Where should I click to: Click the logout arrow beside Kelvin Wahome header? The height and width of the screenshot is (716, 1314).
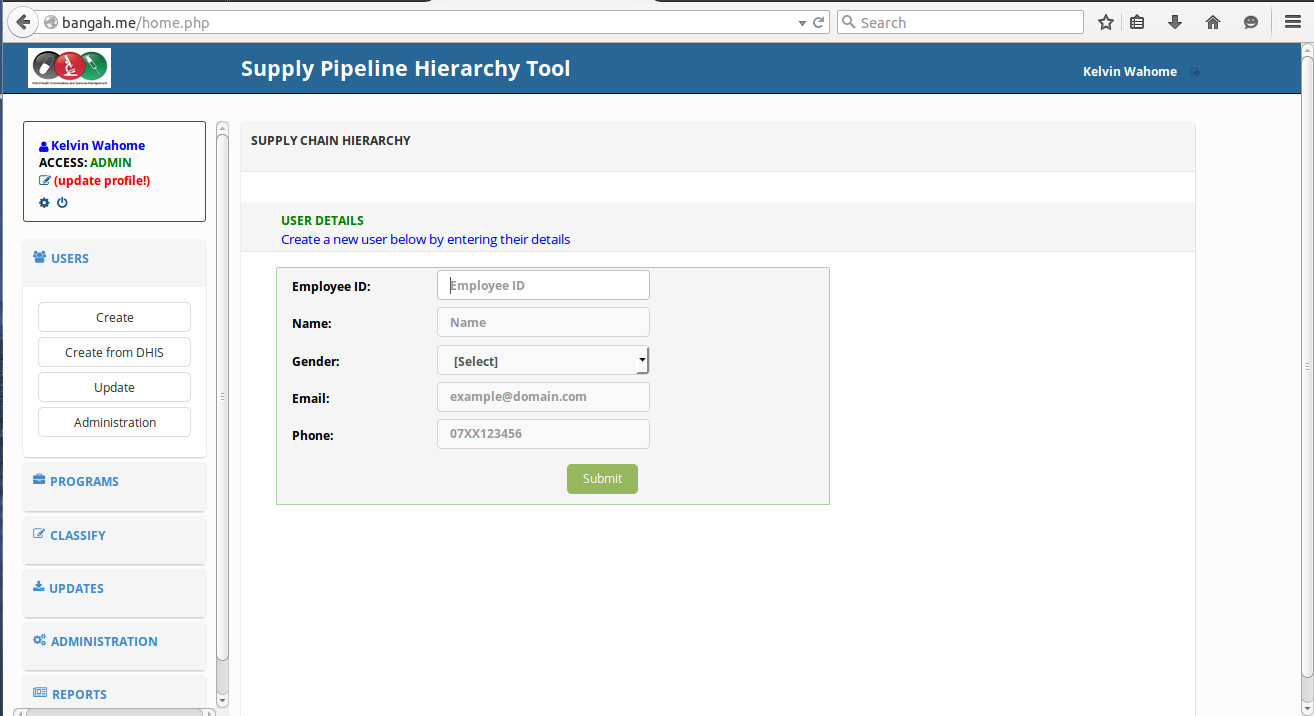pos(1195,72)
